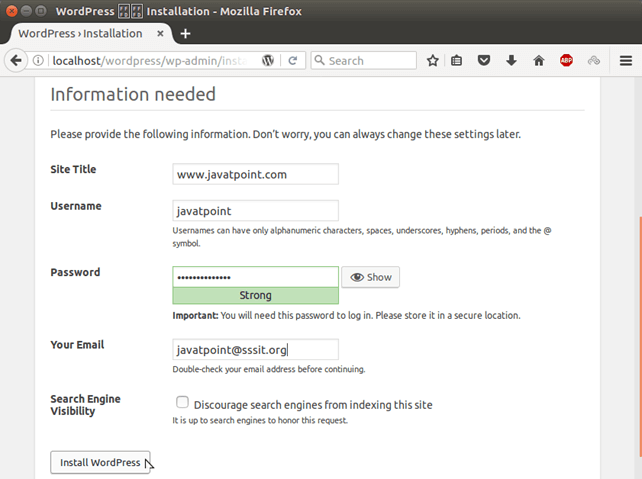This screenshot has height=479, width=642.
Task: Click the page vertical scrollbar
Action: pyautogui.click(x=640, y=336)
